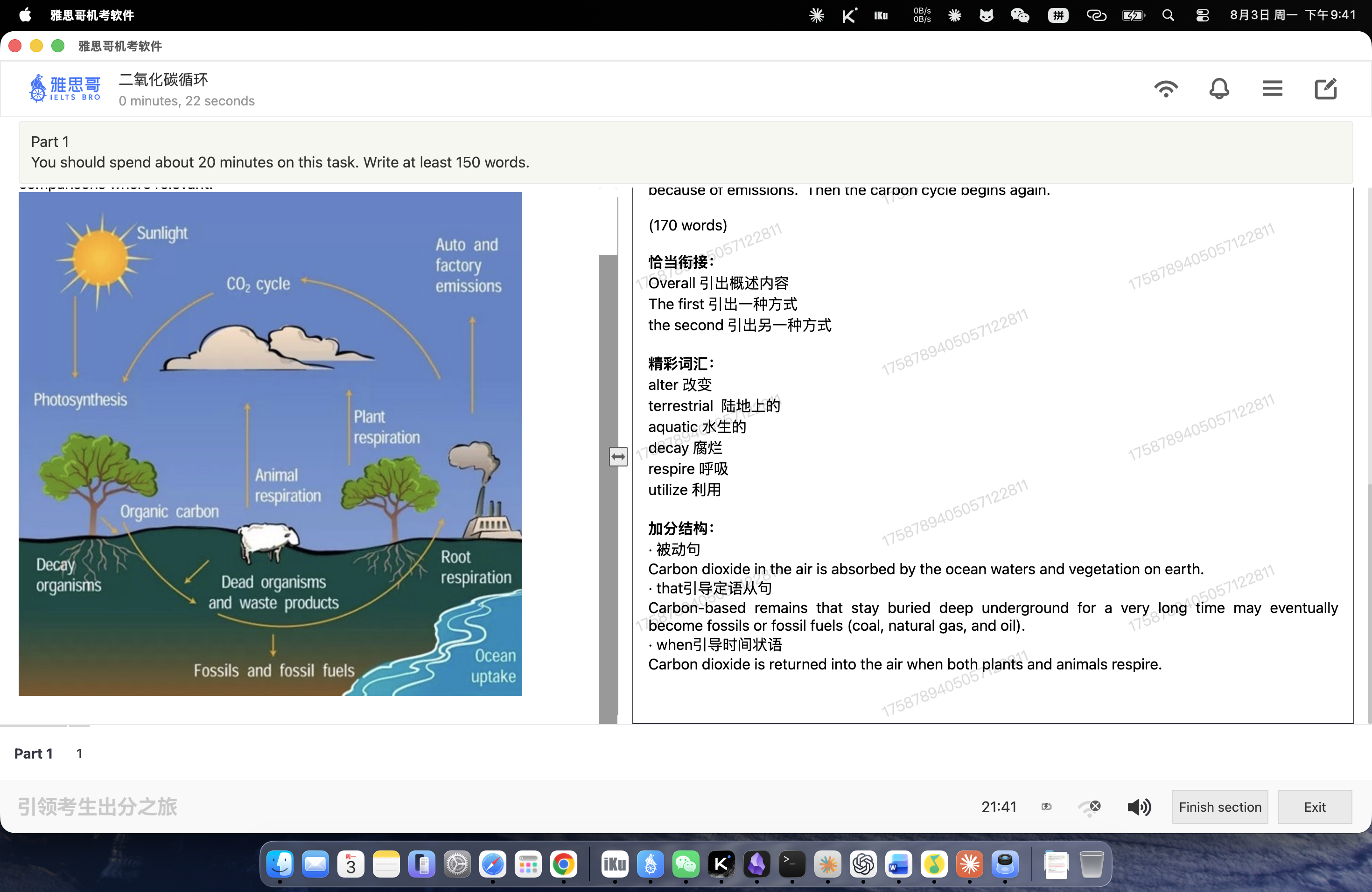The height and width of the screenshot is (892, 1372).
Task: Open notifications bell in the header
Action: 1218,89
